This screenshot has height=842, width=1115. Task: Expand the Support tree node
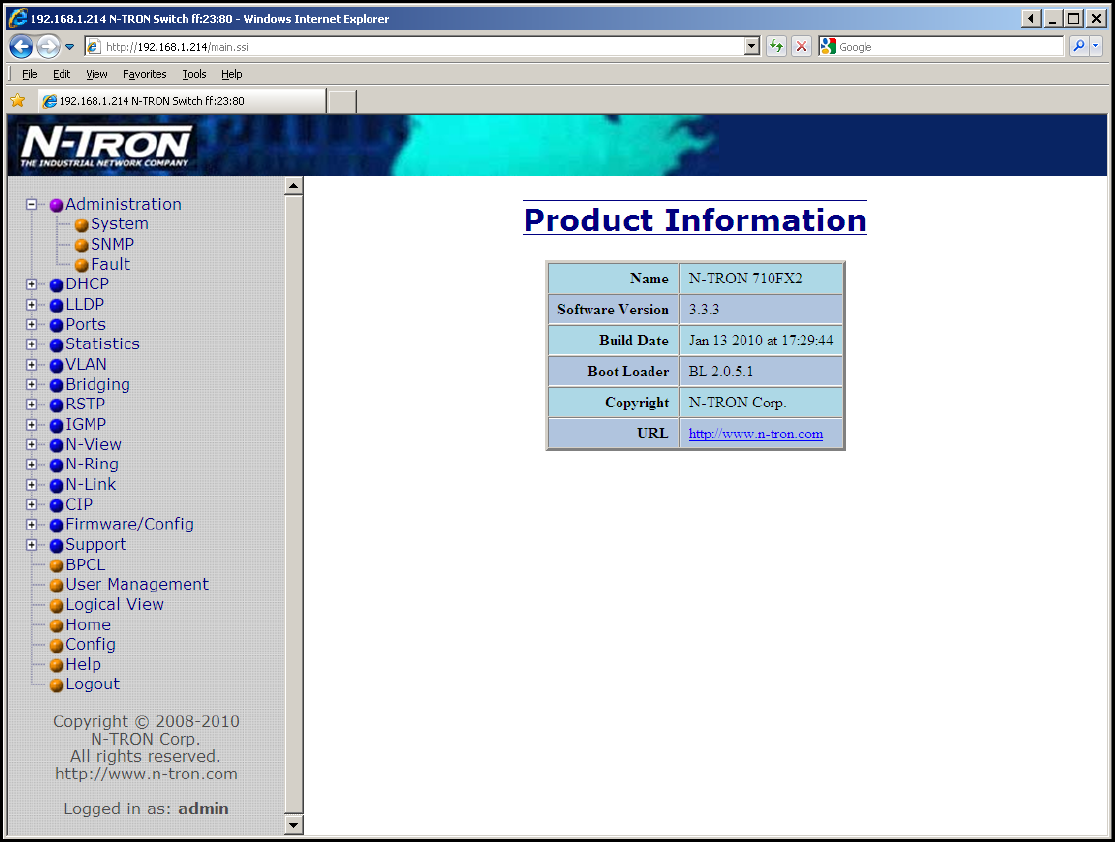pos(31,545)
